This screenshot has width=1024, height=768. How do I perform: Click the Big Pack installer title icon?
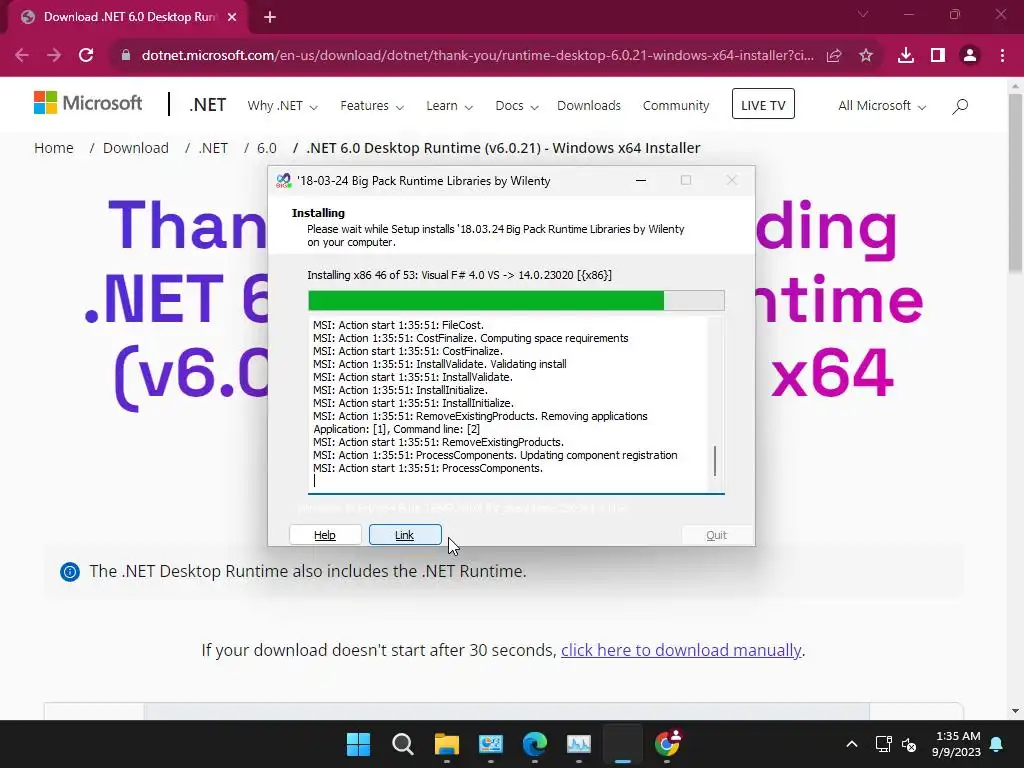283,181
